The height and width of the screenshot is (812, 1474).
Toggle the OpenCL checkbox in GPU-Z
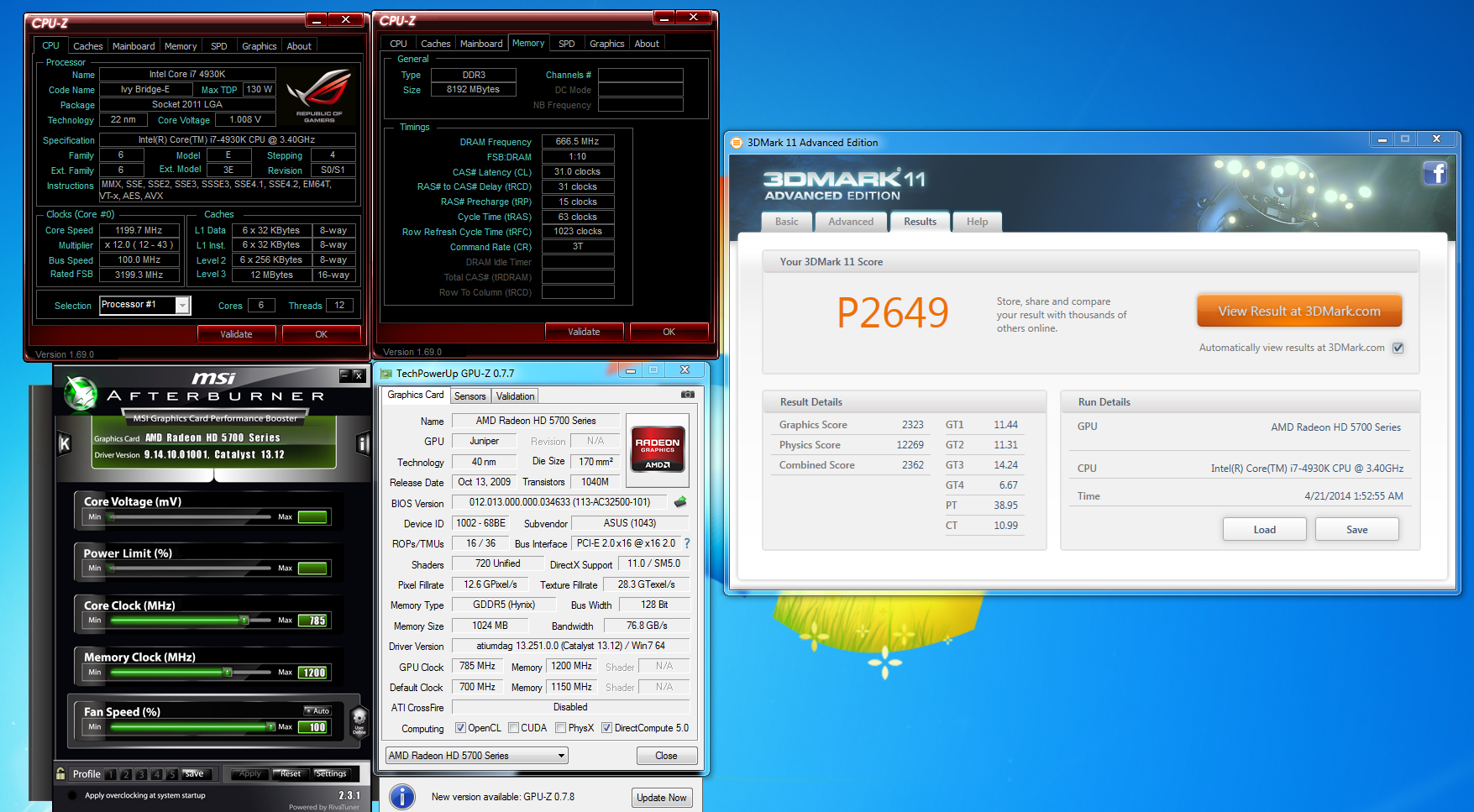460,728
